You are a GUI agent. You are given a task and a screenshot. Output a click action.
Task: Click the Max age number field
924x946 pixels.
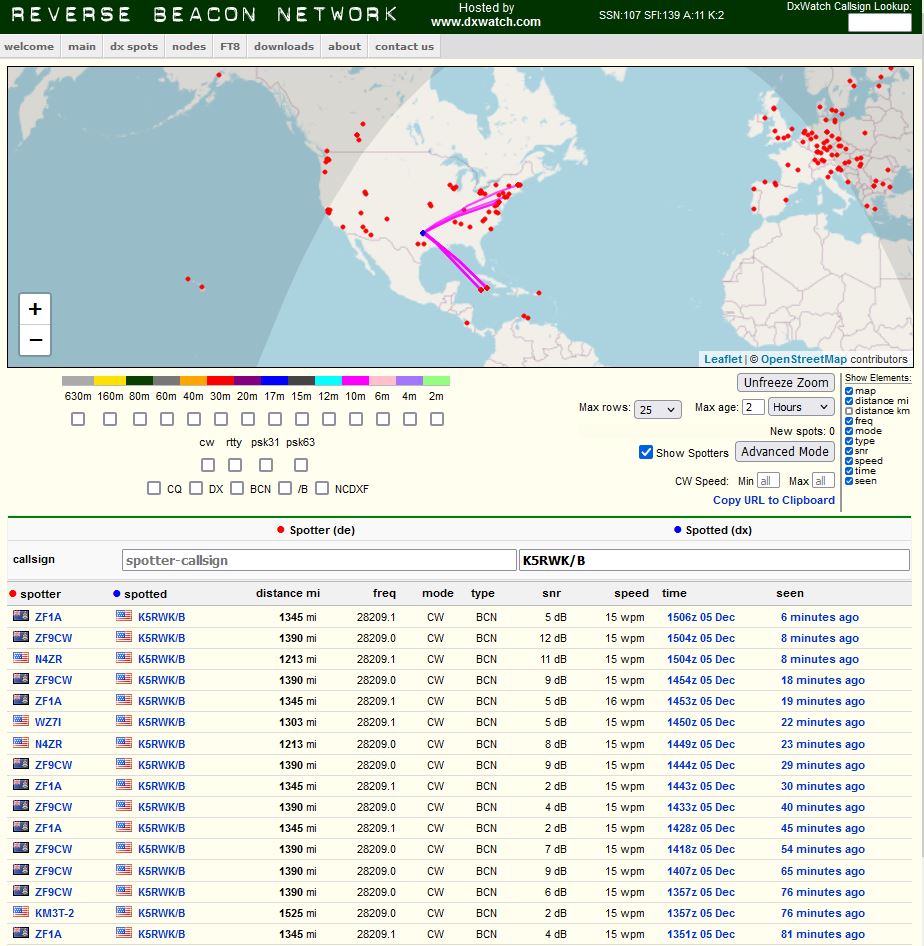tap(753, 407)
